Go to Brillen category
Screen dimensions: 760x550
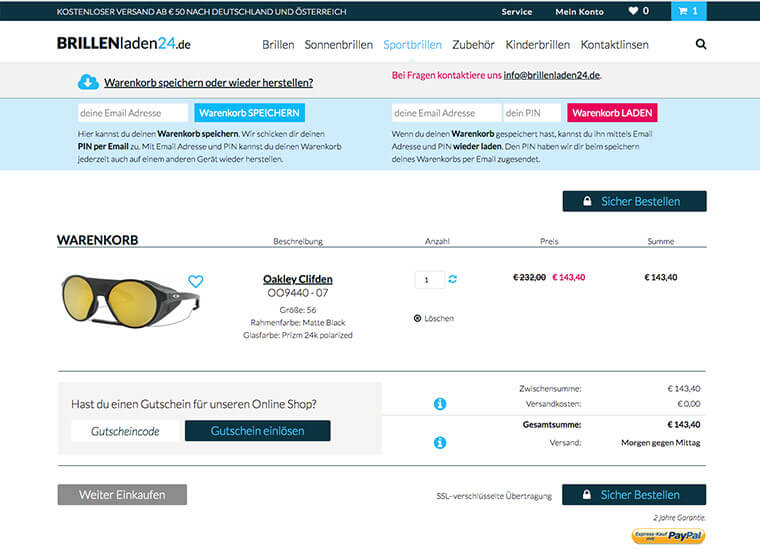[278, 45]
